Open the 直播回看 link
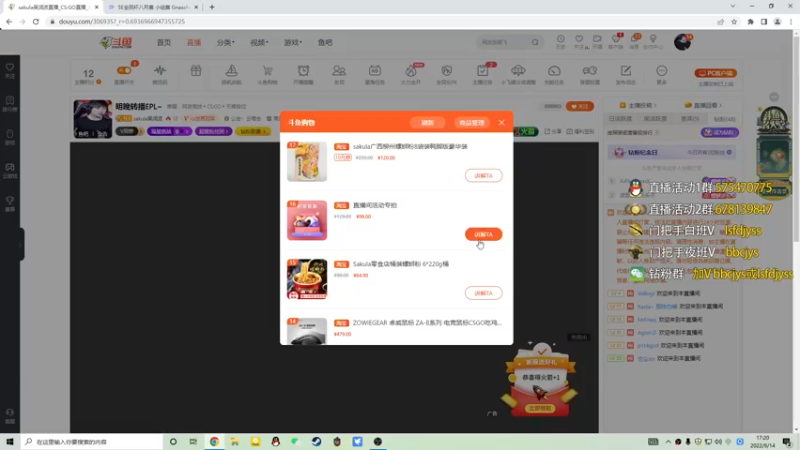 [x=703, y=105]
